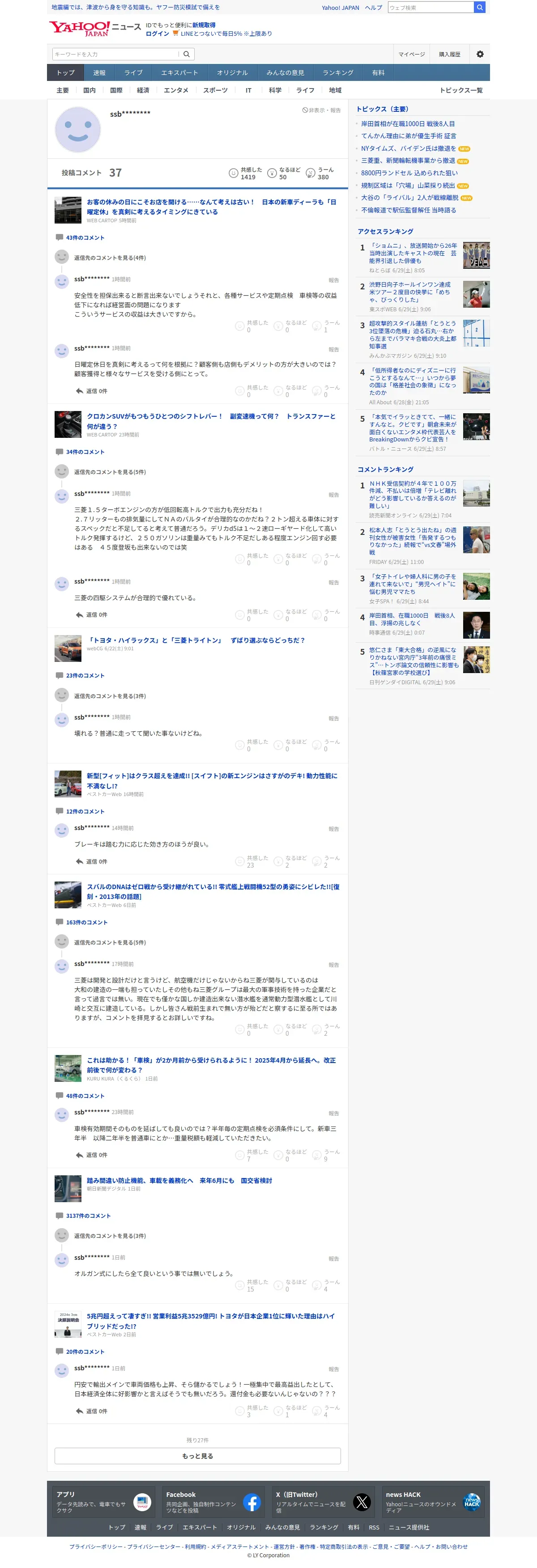This screenshot has width=537, height=1568.
Task: Expand 返信先のコメントを見る(3件) under 踏み間違い article
Action: (x=110, y=1236)
